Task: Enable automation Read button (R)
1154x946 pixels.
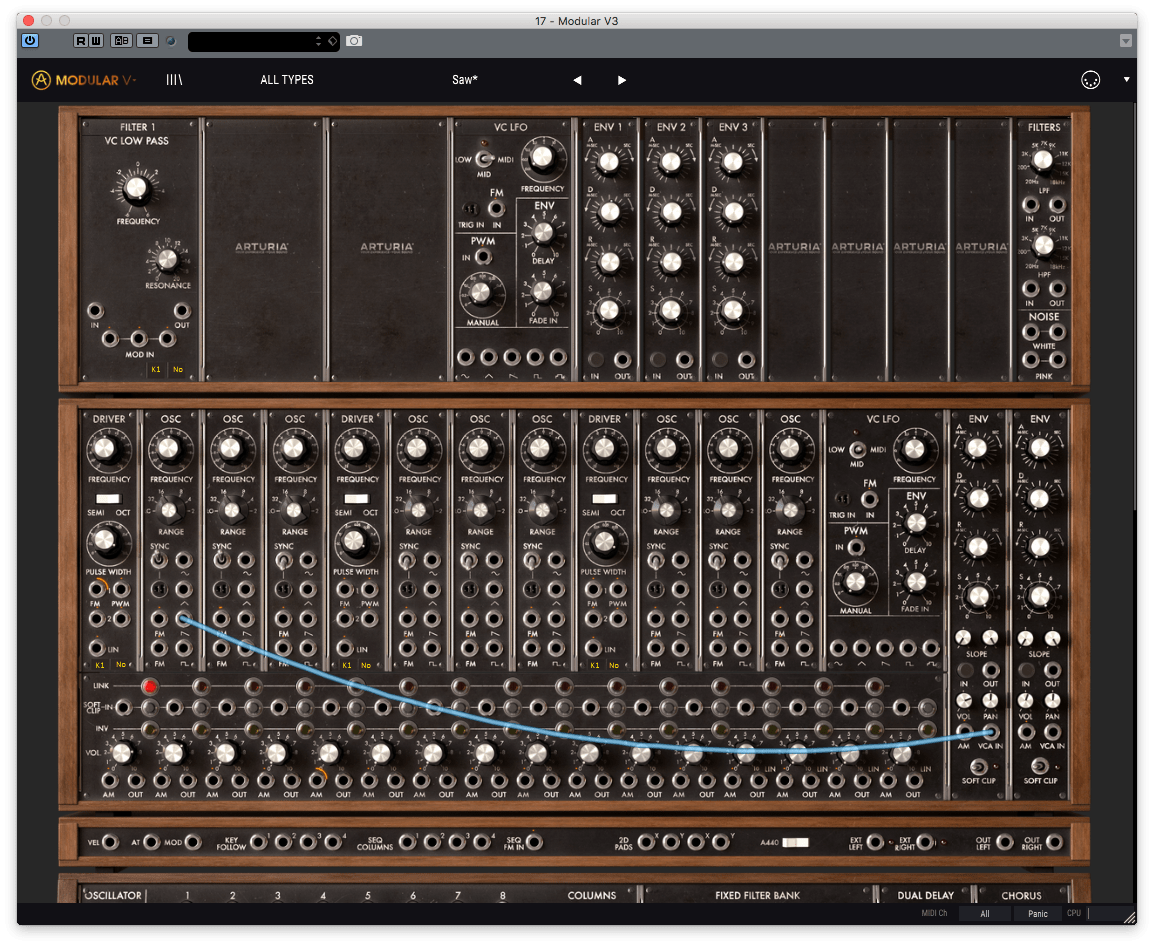Action: click(x=80, y=40)
